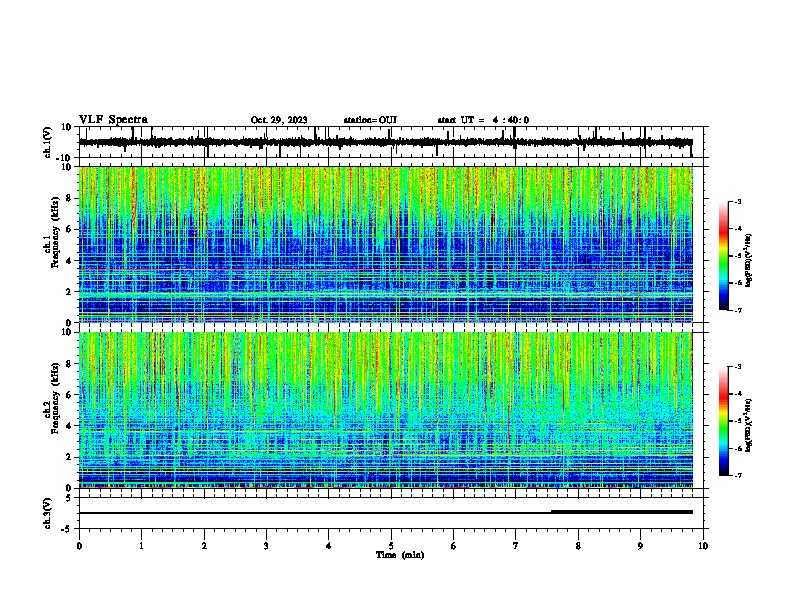This screenshot has width=792, height=612.
Task: Click the "station=OUI" header label
Action: [x=370, y=120]
